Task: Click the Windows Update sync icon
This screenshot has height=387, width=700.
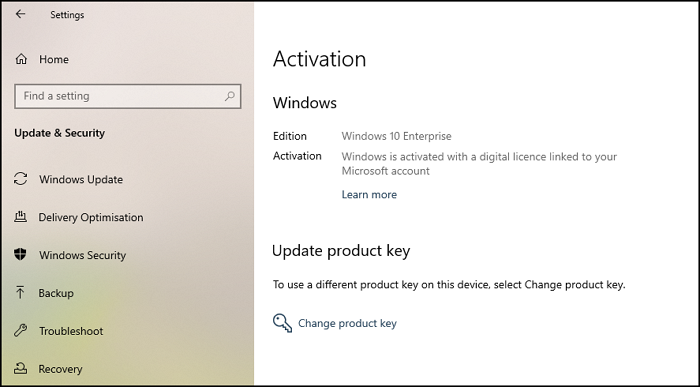Action: click(x=21, y=179)
